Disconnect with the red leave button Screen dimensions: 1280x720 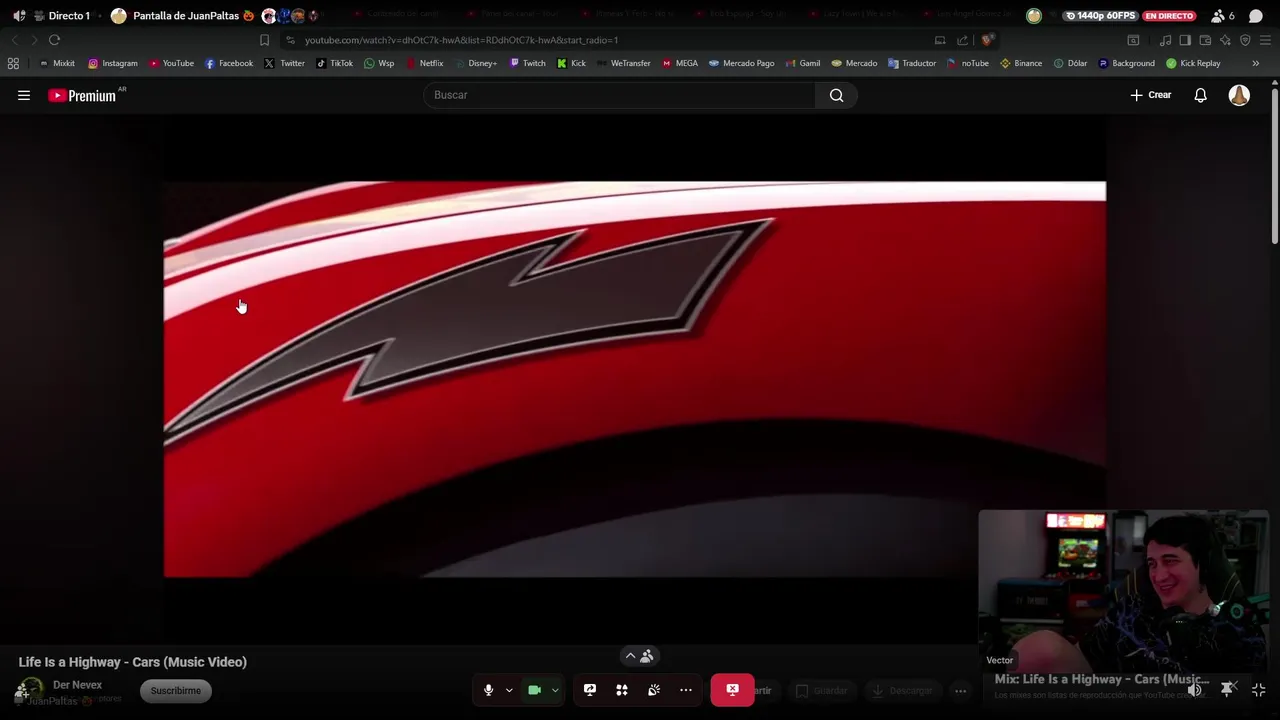[732, 690]
